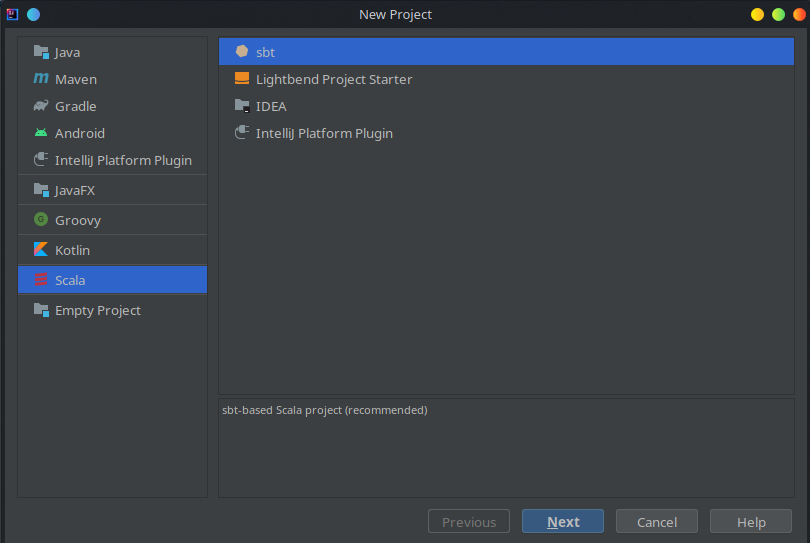Minimize window with yellow title bar button
Image resolution: width=810 pixels, height=543 pixels.
tap(757, 14)
